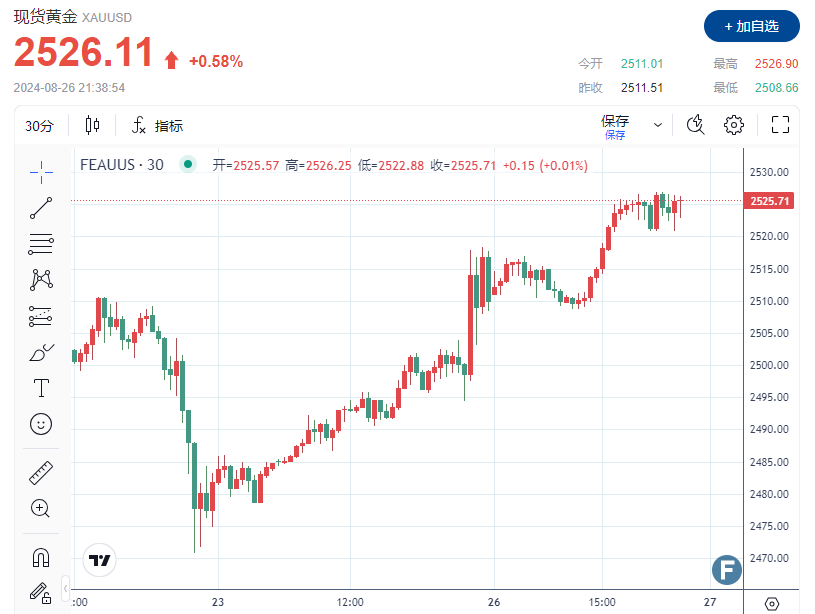Open the candlestick chart style menu

pyautogui.click(x=93, y=126)
